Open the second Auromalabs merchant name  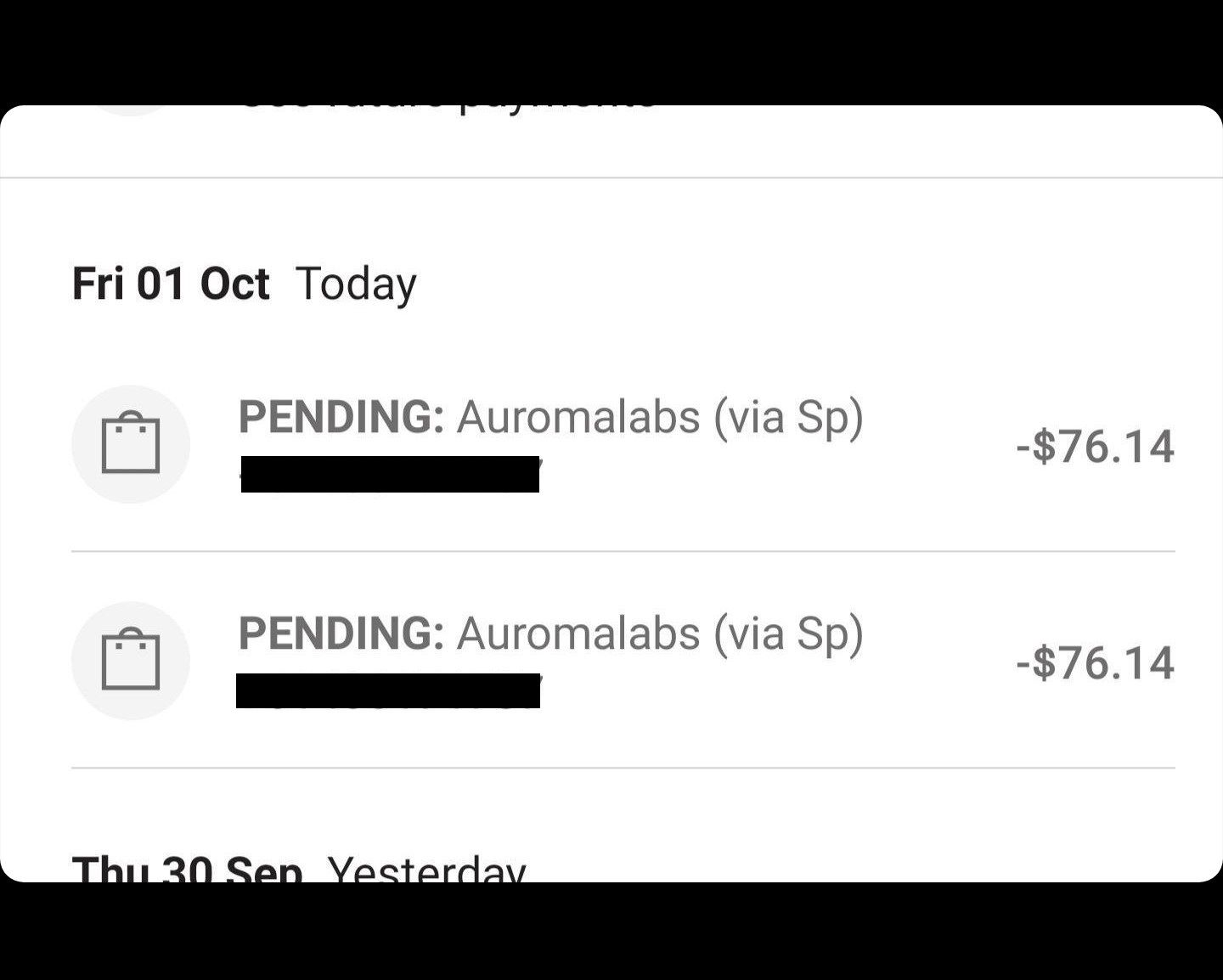click(x=578, y=634)
